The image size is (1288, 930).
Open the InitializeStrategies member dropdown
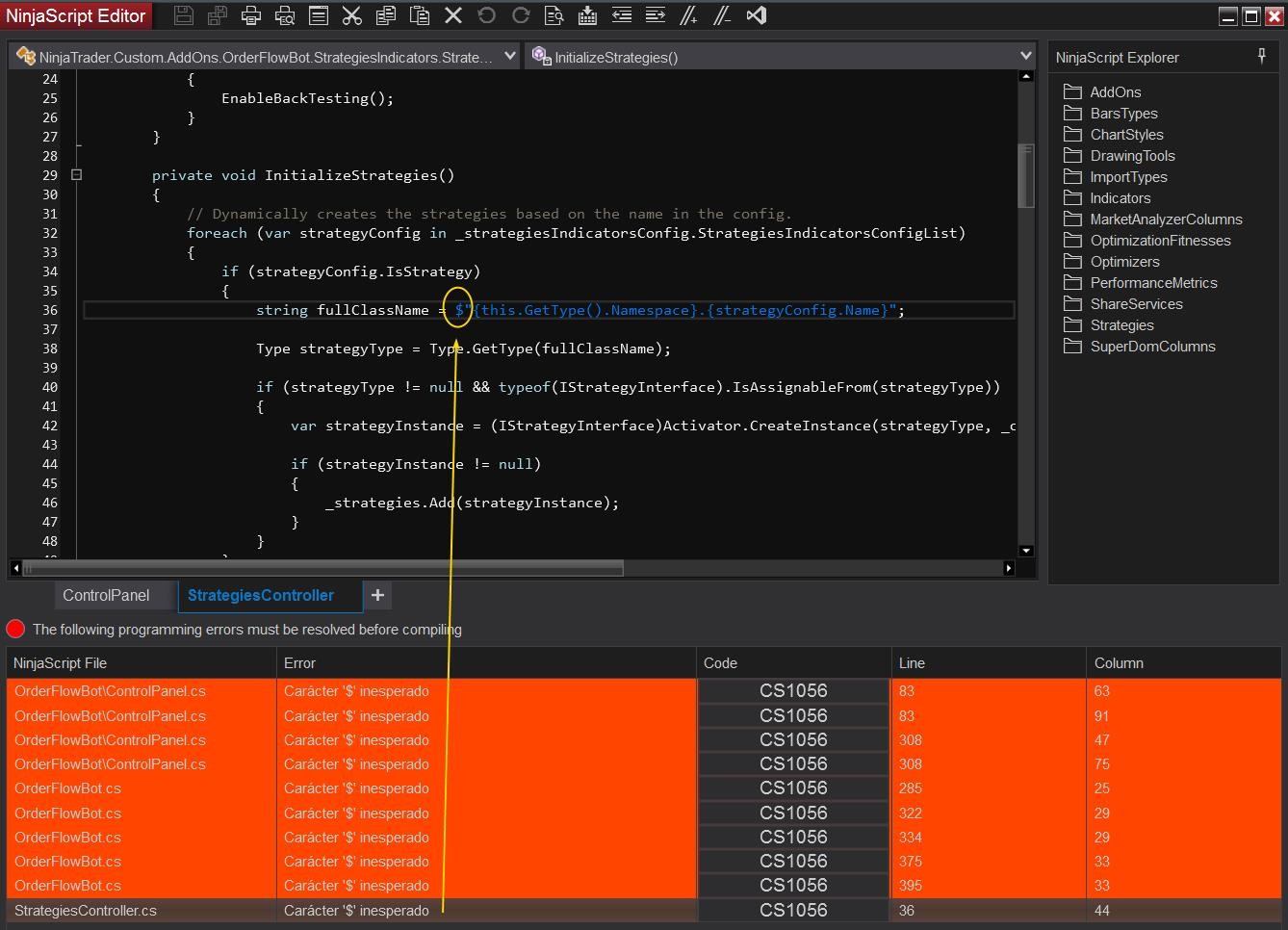[1024, 57]
